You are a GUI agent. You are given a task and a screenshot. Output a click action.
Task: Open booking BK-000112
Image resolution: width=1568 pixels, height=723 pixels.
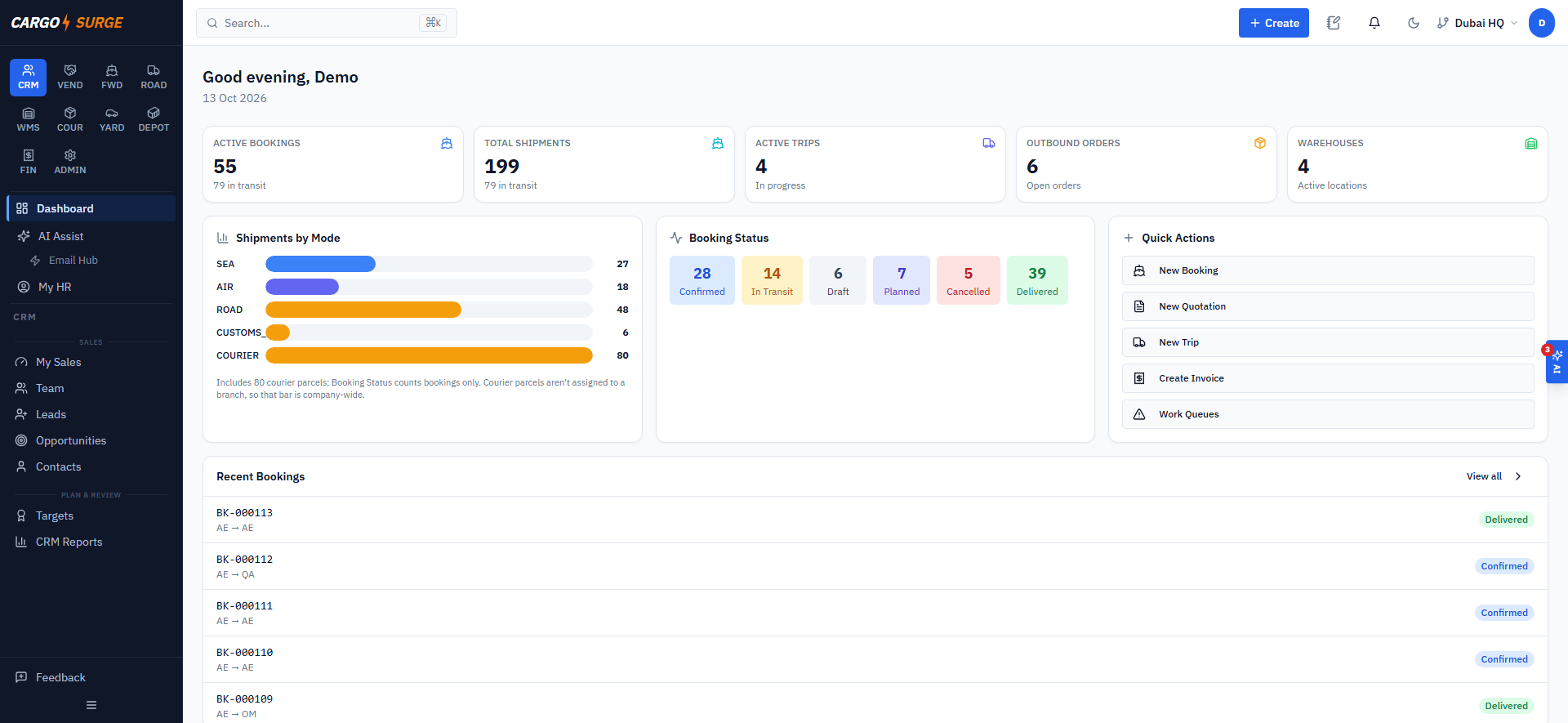(875, 566)
